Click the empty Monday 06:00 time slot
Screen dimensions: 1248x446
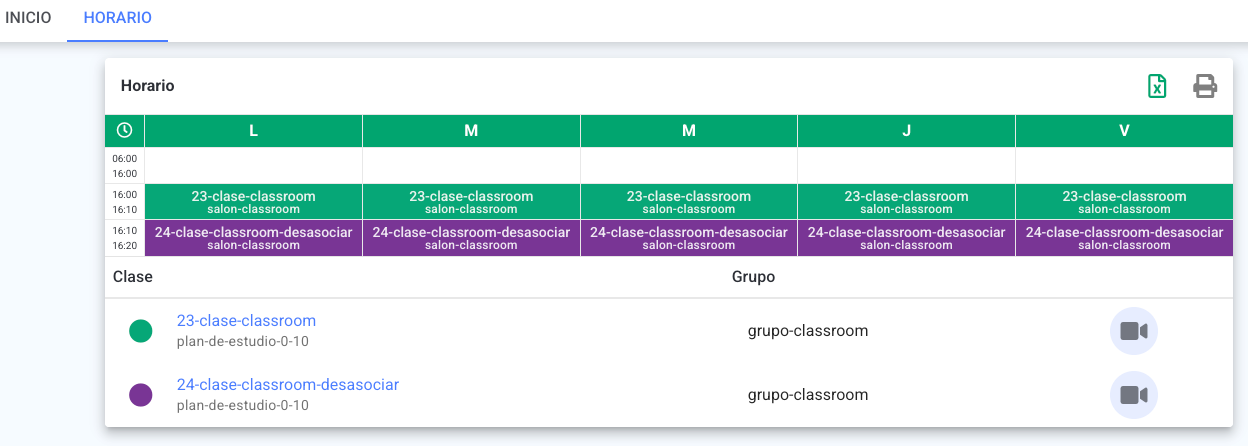(x=253, y=166)
